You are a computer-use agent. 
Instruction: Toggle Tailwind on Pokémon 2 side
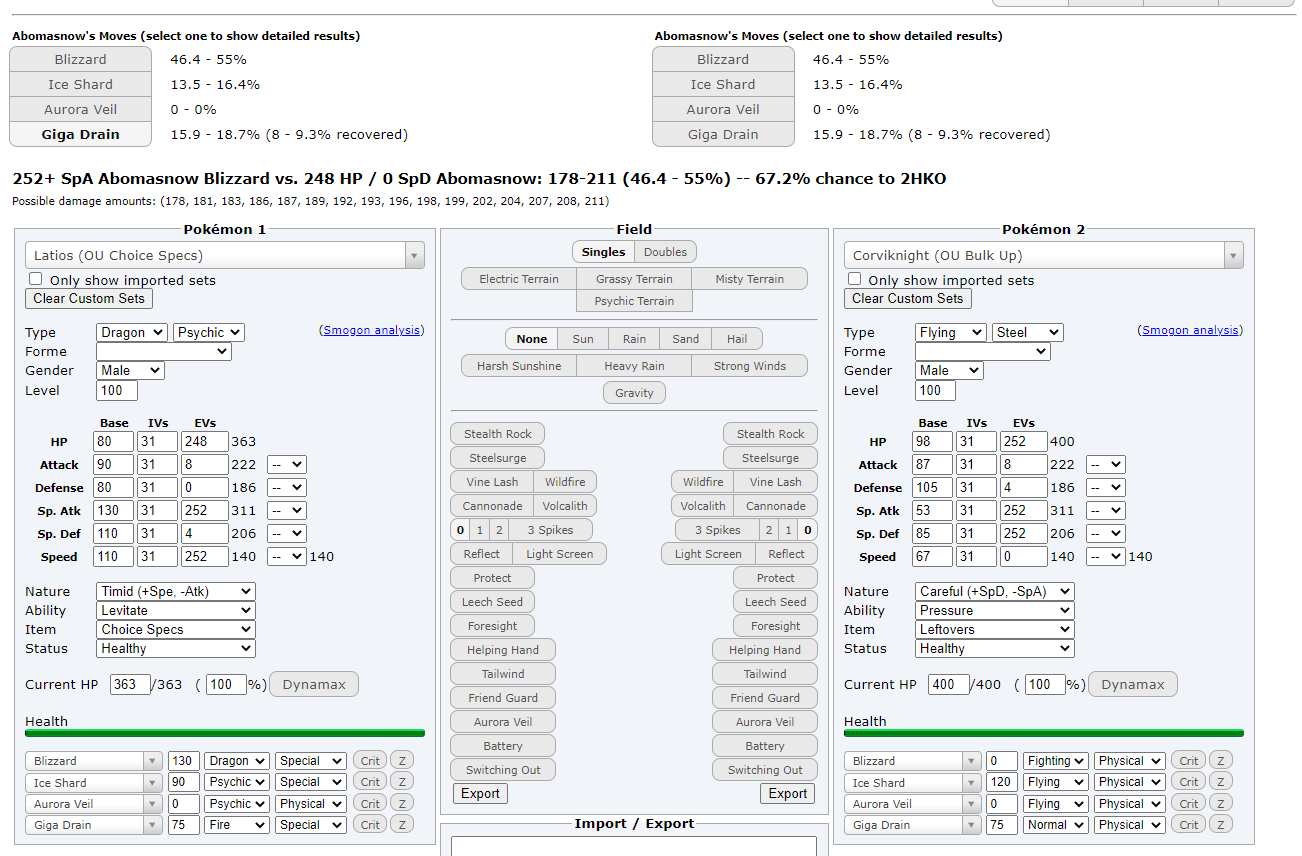[x=765, y=674]
